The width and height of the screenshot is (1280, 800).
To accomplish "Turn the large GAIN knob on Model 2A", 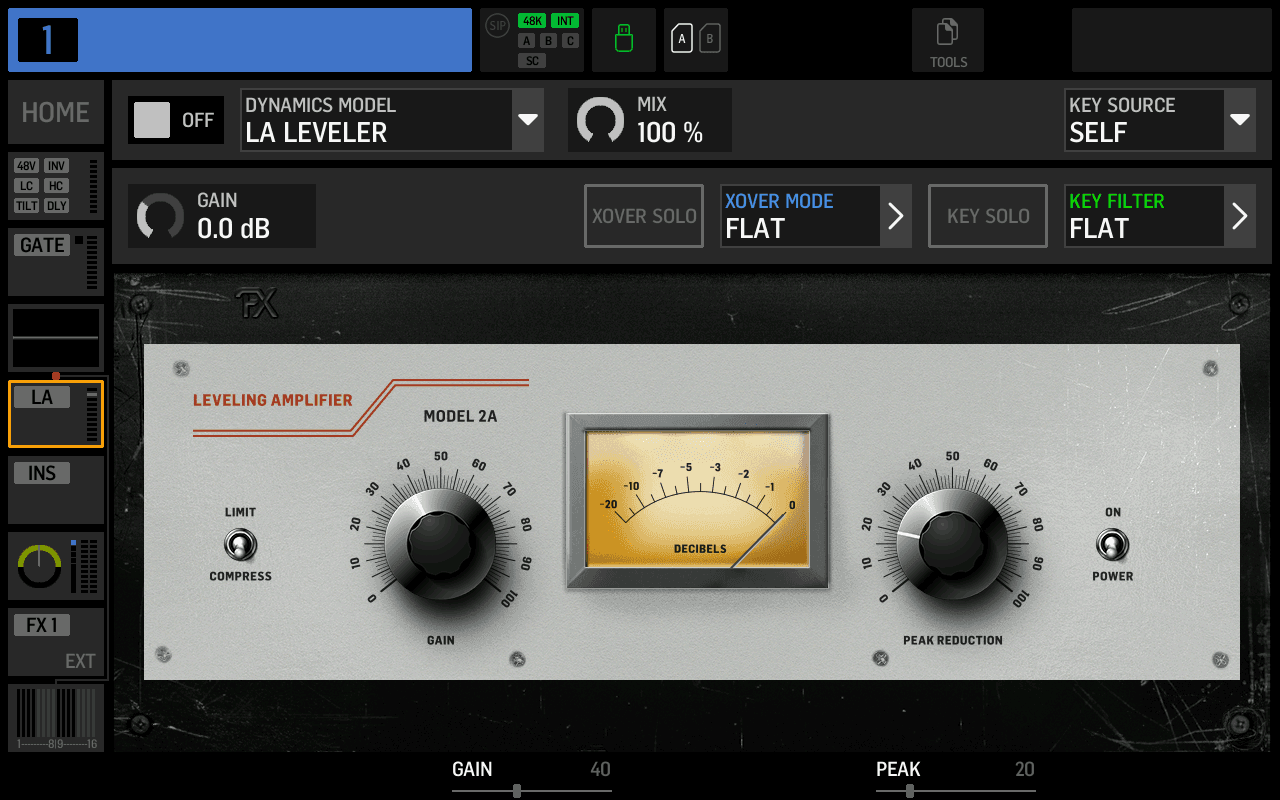I will coord(440,545).
